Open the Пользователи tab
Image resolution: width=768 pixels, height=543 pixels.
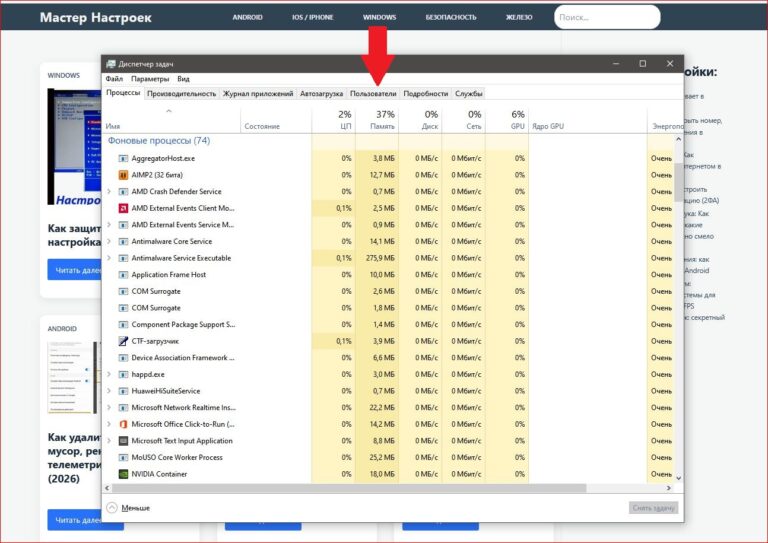coord(373,94)
